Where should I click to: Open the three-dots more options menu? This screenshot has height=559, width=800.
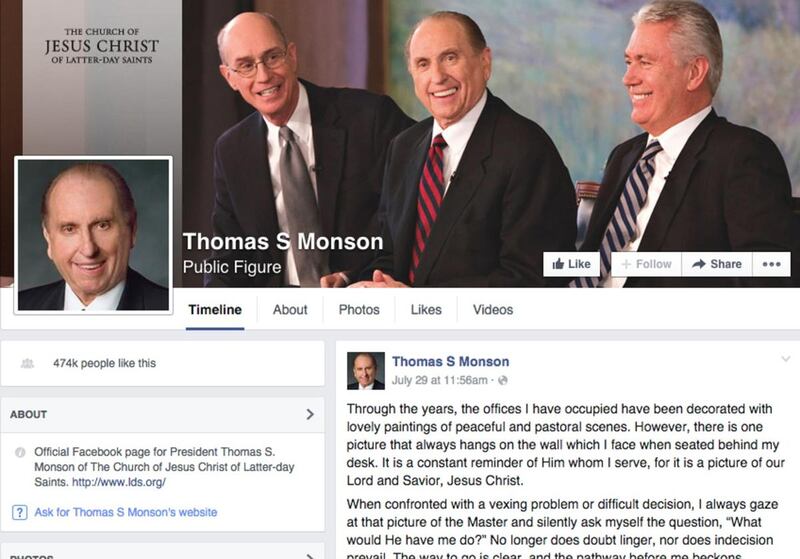(x=771, y=264)
